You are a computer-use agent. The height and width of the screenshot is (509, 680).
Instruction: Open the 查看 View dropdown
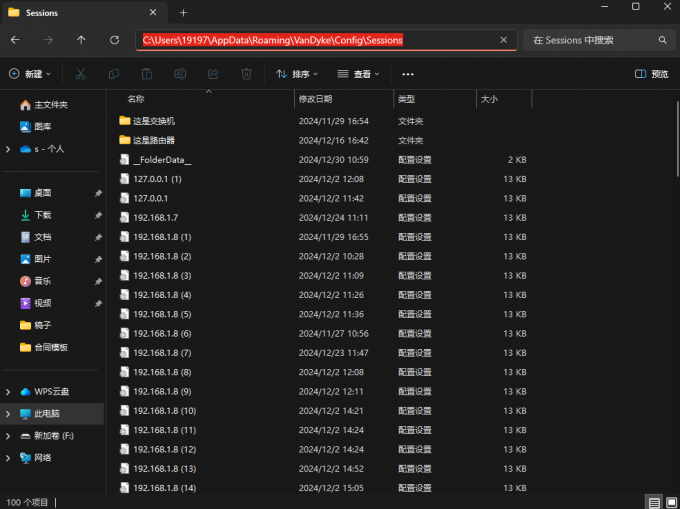coord(359,74)
